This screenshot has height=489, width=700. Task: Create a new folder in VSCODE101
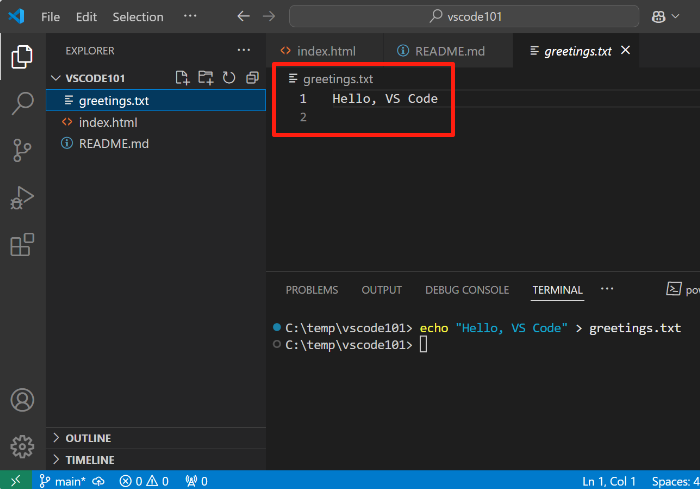[x=206, y=78]
